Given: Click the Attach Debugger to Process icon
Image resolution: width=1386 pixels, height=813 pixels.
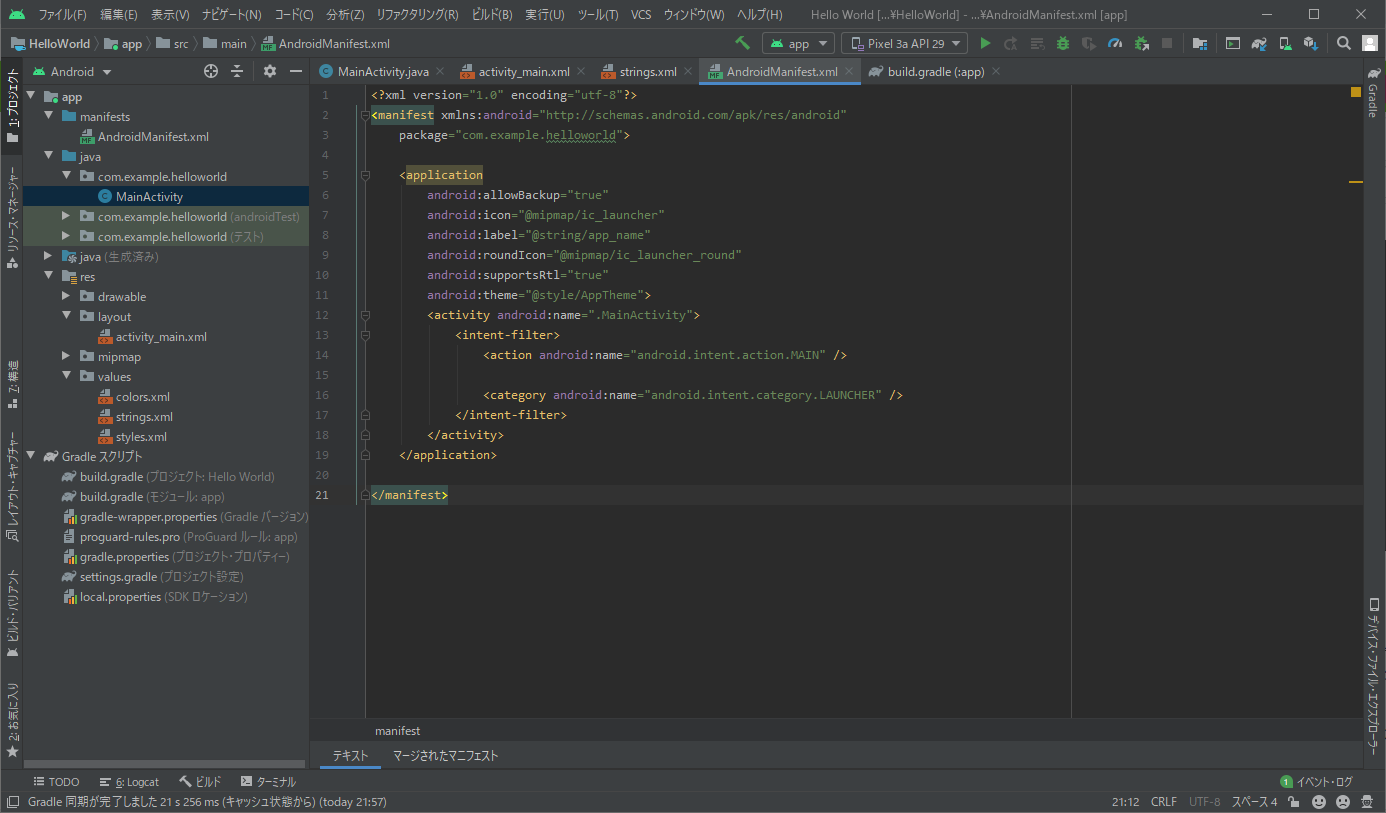Looking at the screenshot, I should pyautogui.click(x=1142, y=43).
